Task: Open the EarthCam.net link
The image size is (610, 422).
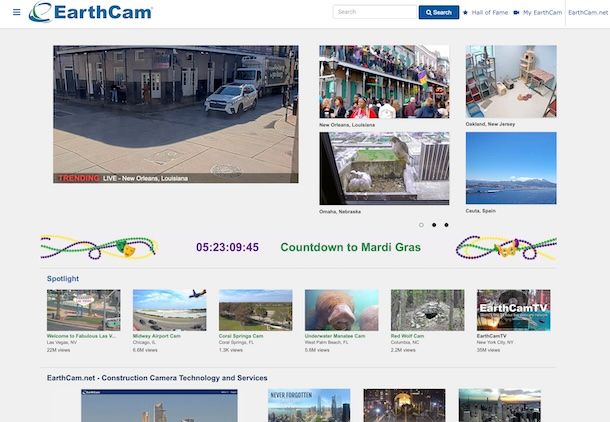Action: (x=588, y=12)
